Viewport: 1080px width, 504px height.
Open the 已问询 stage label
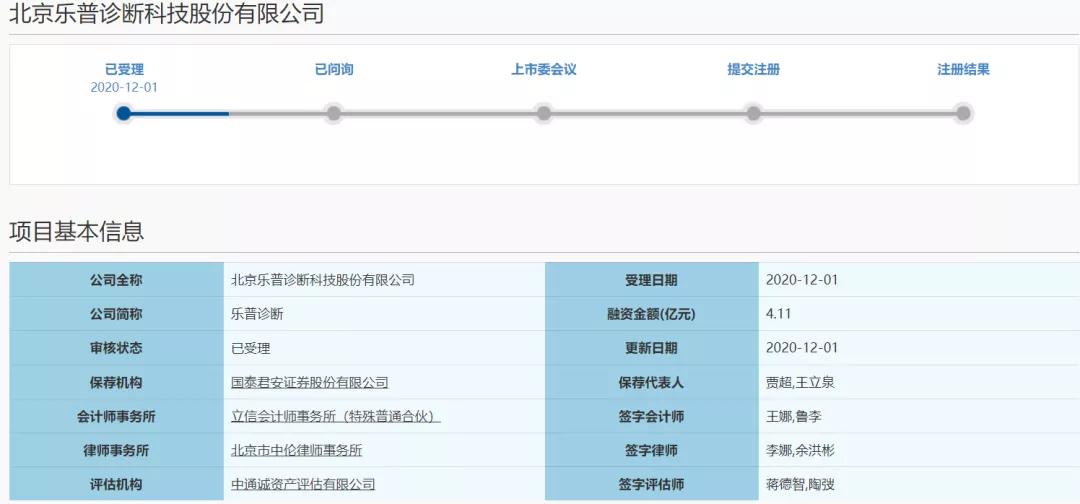(334, 70)
